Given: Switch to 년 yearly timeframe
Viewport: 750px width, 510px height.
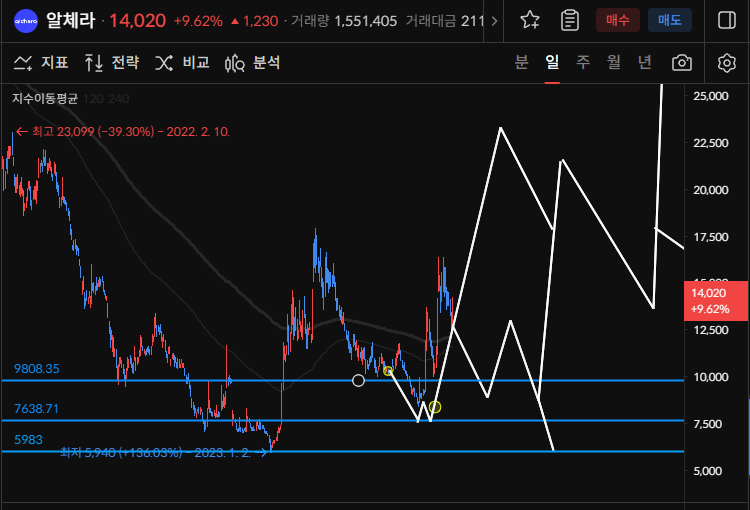Looking at the screenshot, I should tap(645, 62).
